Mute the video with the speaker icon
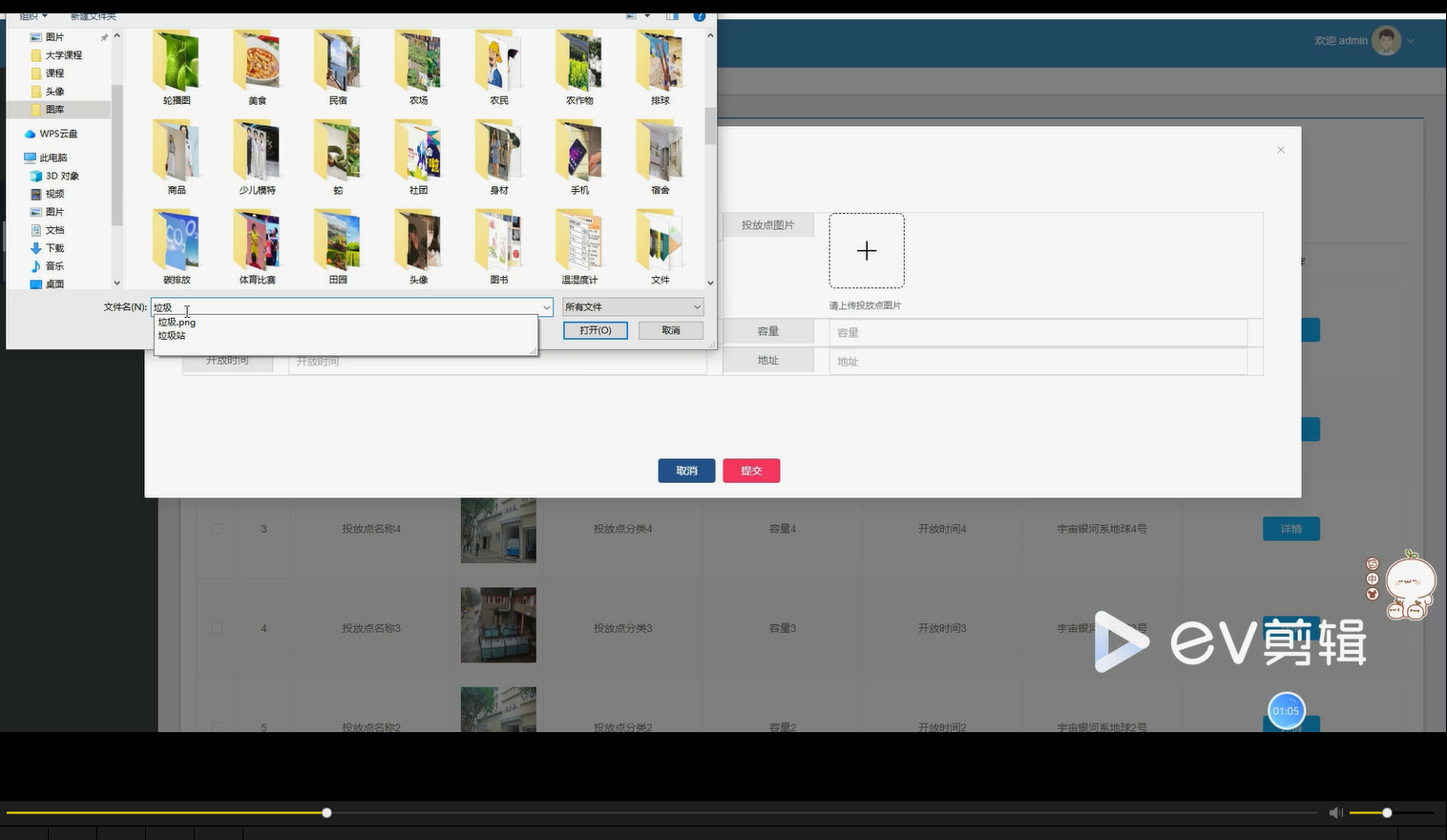 (1335, 812)
